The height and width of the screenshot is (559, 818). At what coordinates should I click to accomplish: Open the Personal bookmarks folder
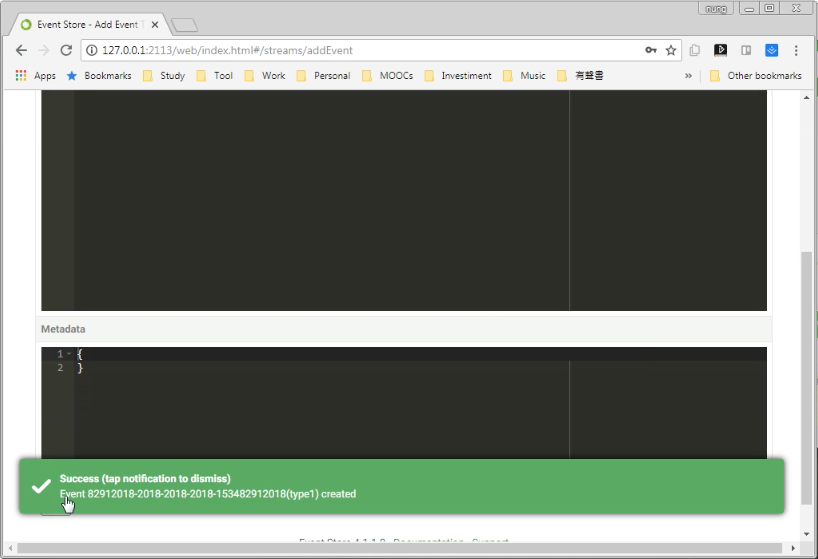click(x=323, y=76)
